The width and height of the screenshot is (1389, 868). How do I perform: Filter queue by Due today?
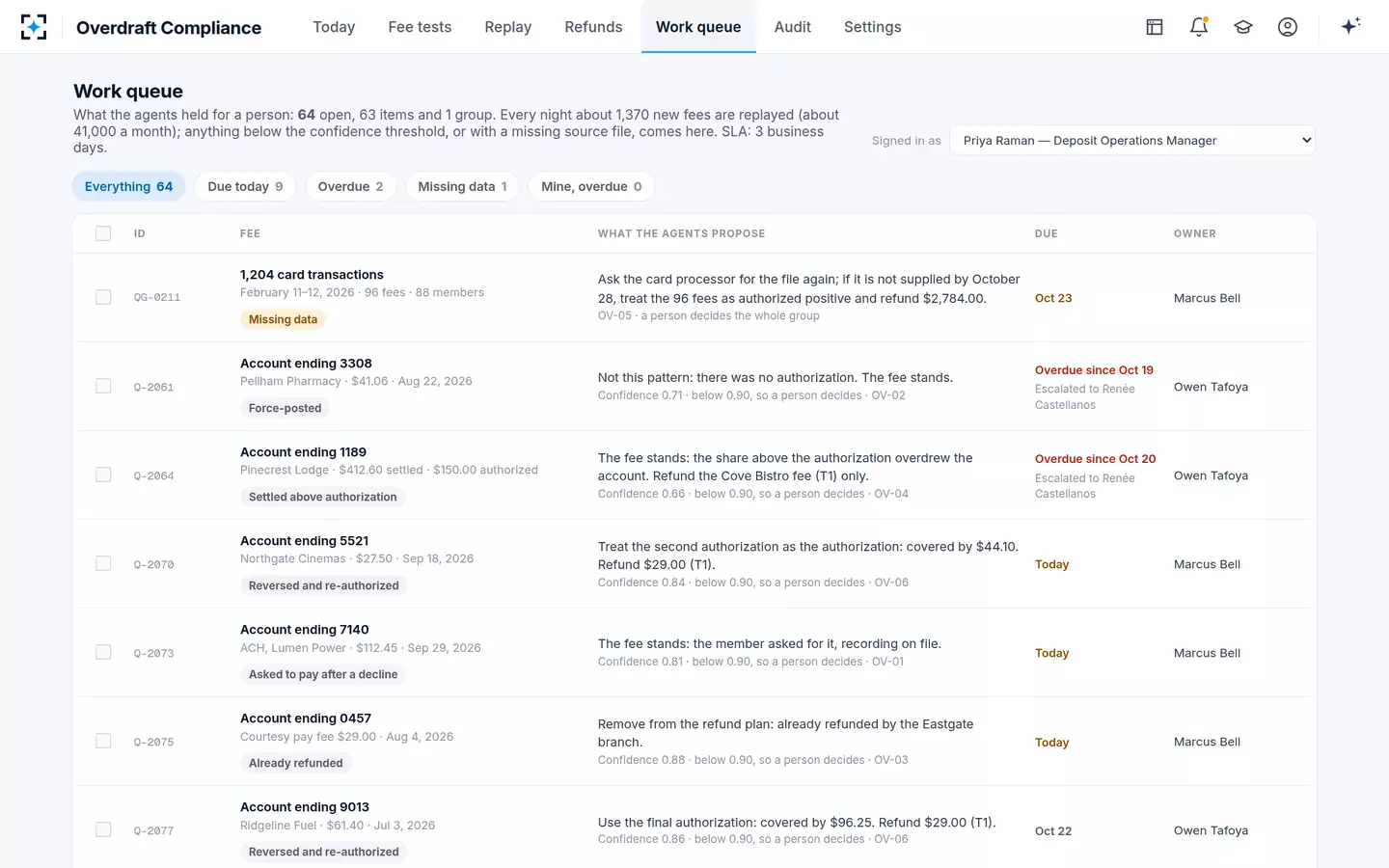(246, 186)
